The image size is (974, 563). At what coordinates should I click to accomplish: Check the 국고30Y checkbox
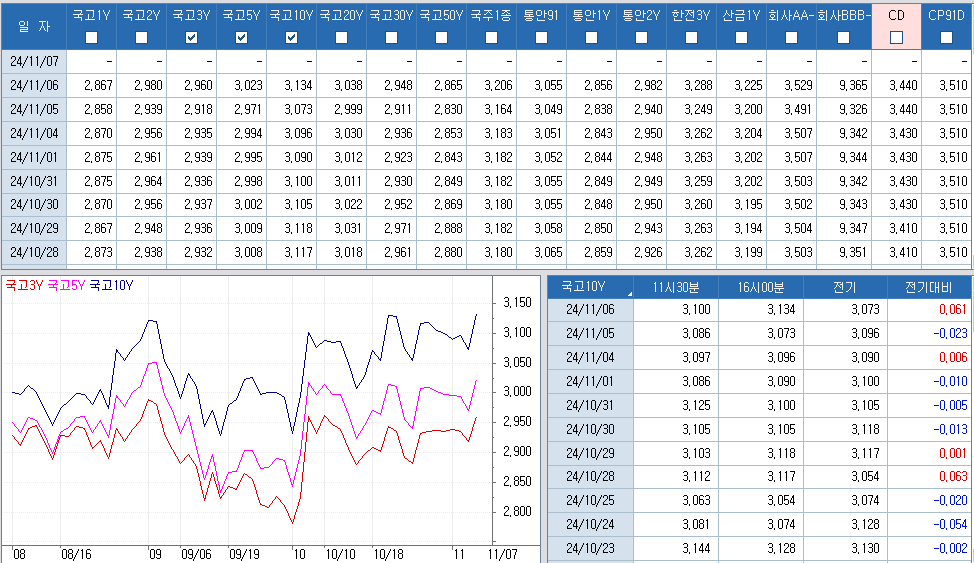click(391, 37)
